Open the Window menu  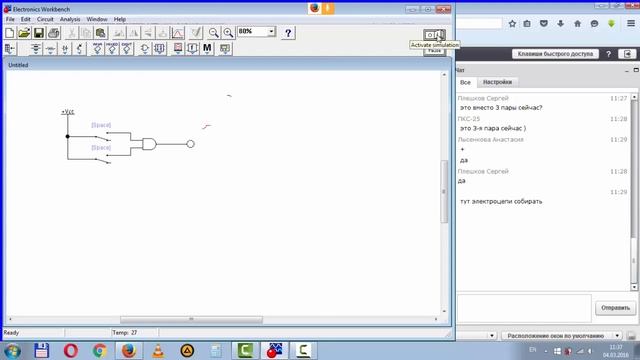[x=97, y=19]
